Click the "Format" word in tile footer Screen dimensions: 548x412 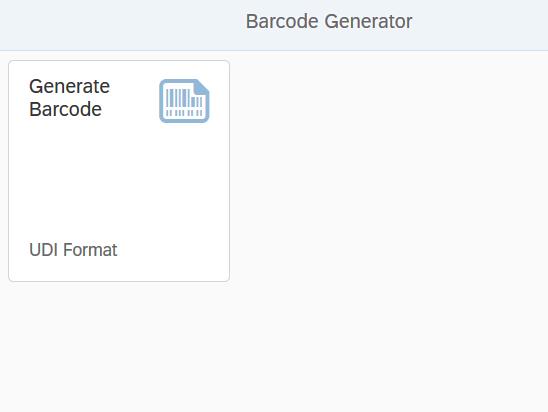[90, 250]
